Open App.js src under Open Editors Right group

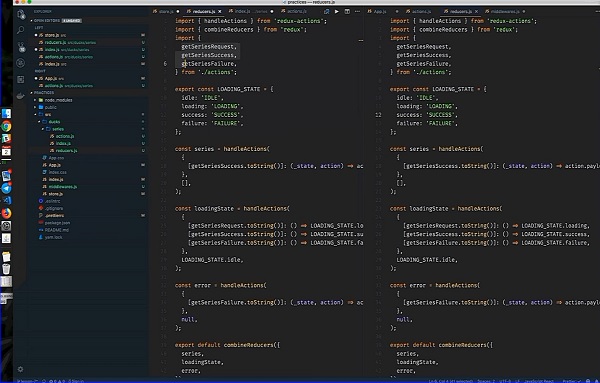[x=90, y=78]
